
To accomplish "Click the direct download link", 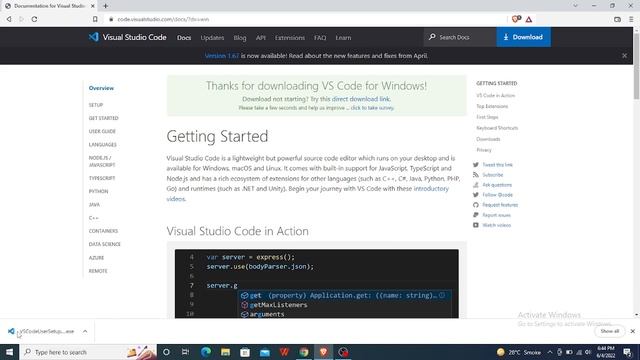I will click(360, 99).
